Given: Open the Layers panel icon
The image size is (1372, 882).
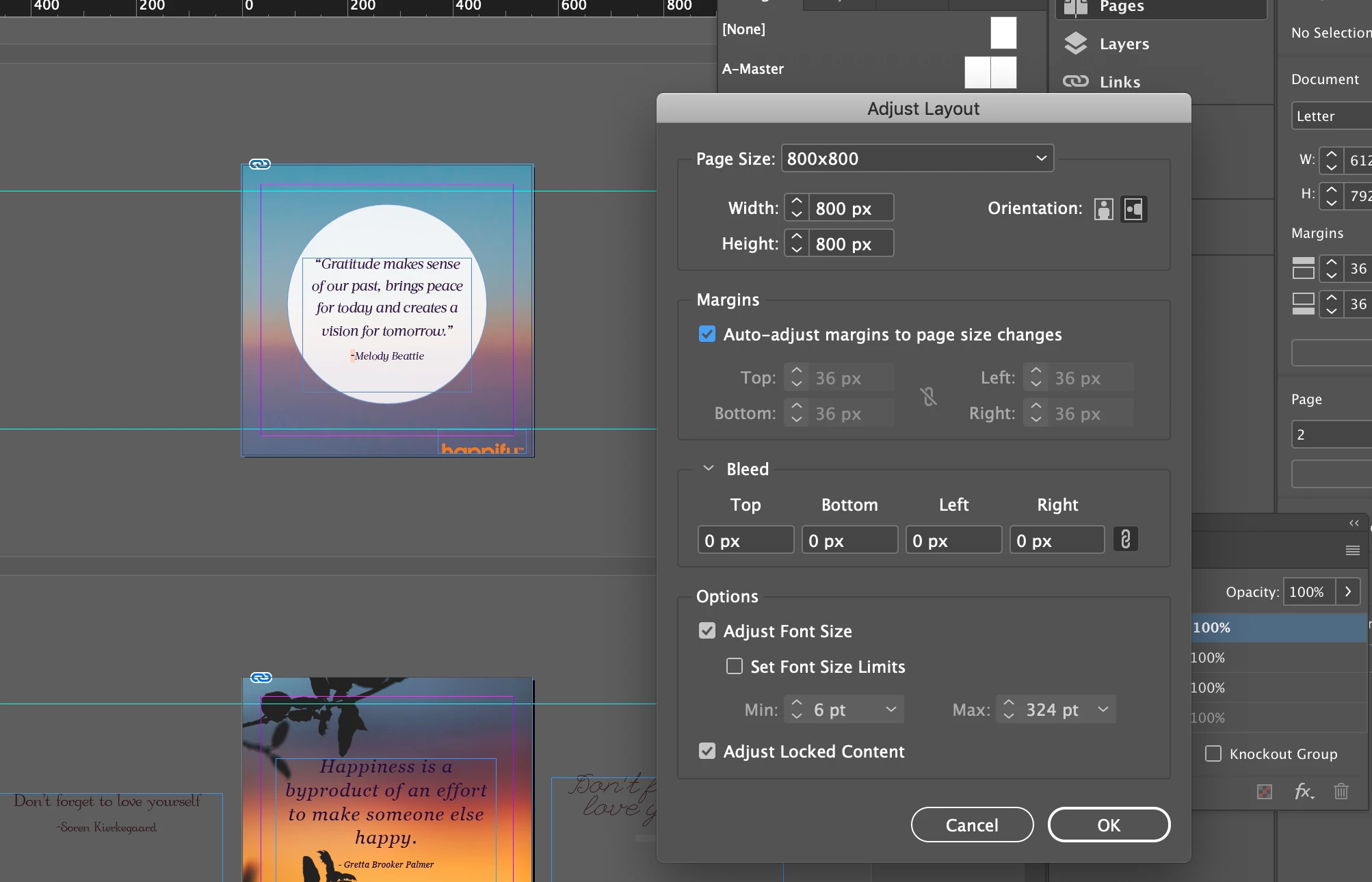Looking at the screenshot, I should 1076,44.
